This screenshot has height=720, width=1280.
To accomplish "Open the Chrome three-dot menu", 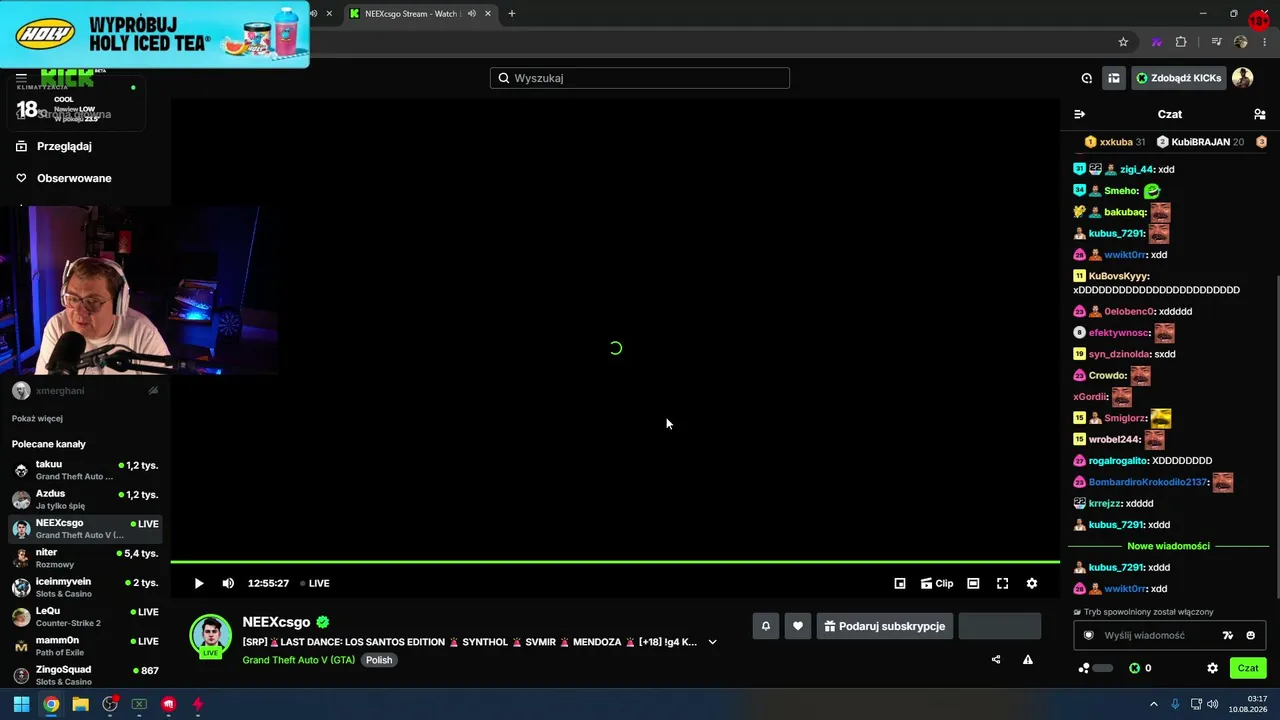I will (1265, 42).
